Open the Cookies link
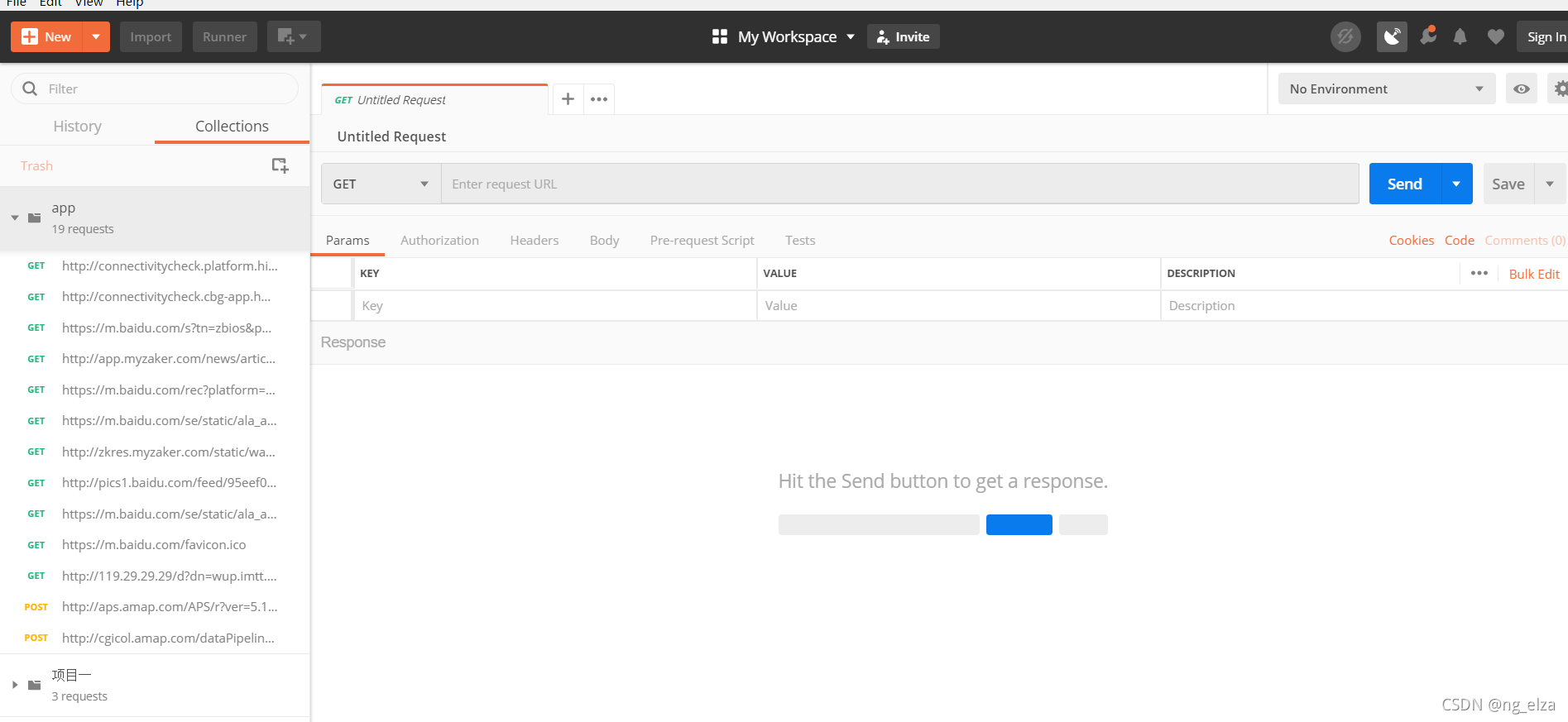This screenshot has width=1568, height=722. click(x=1411, y=240)
